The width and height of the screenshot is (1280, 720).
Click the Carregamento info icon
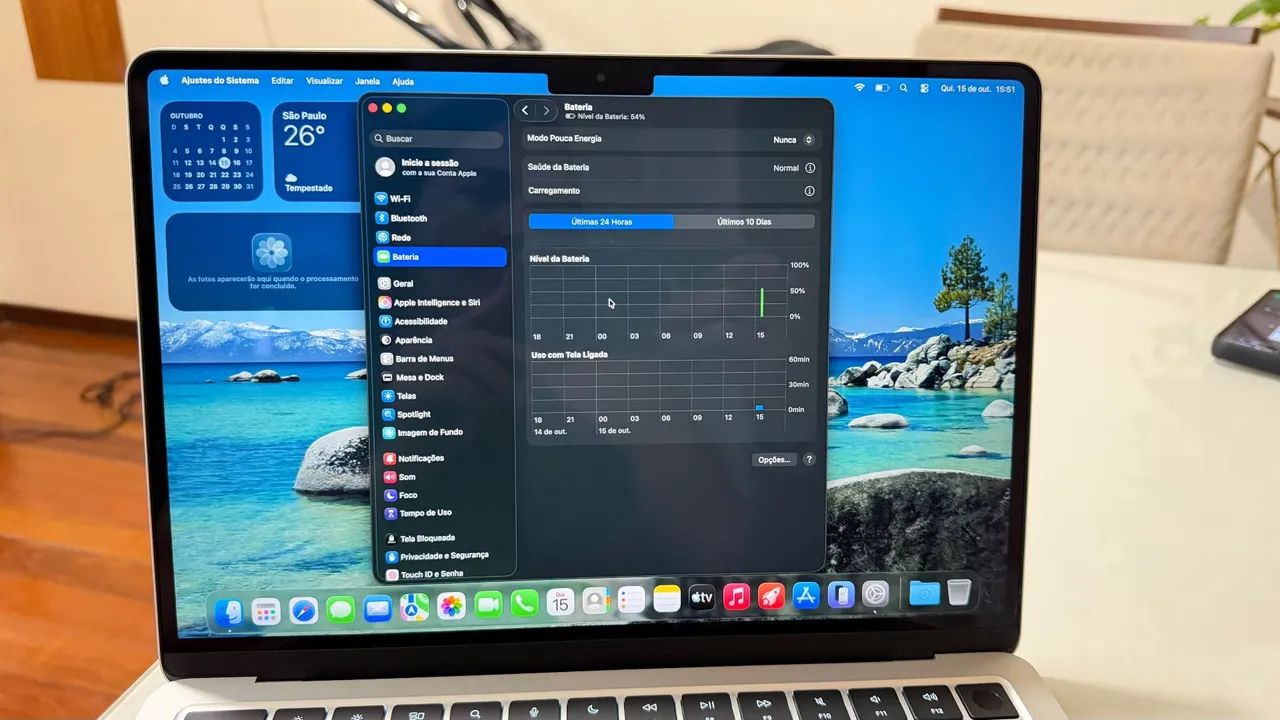pyautogui.click(x=810, y=191)
